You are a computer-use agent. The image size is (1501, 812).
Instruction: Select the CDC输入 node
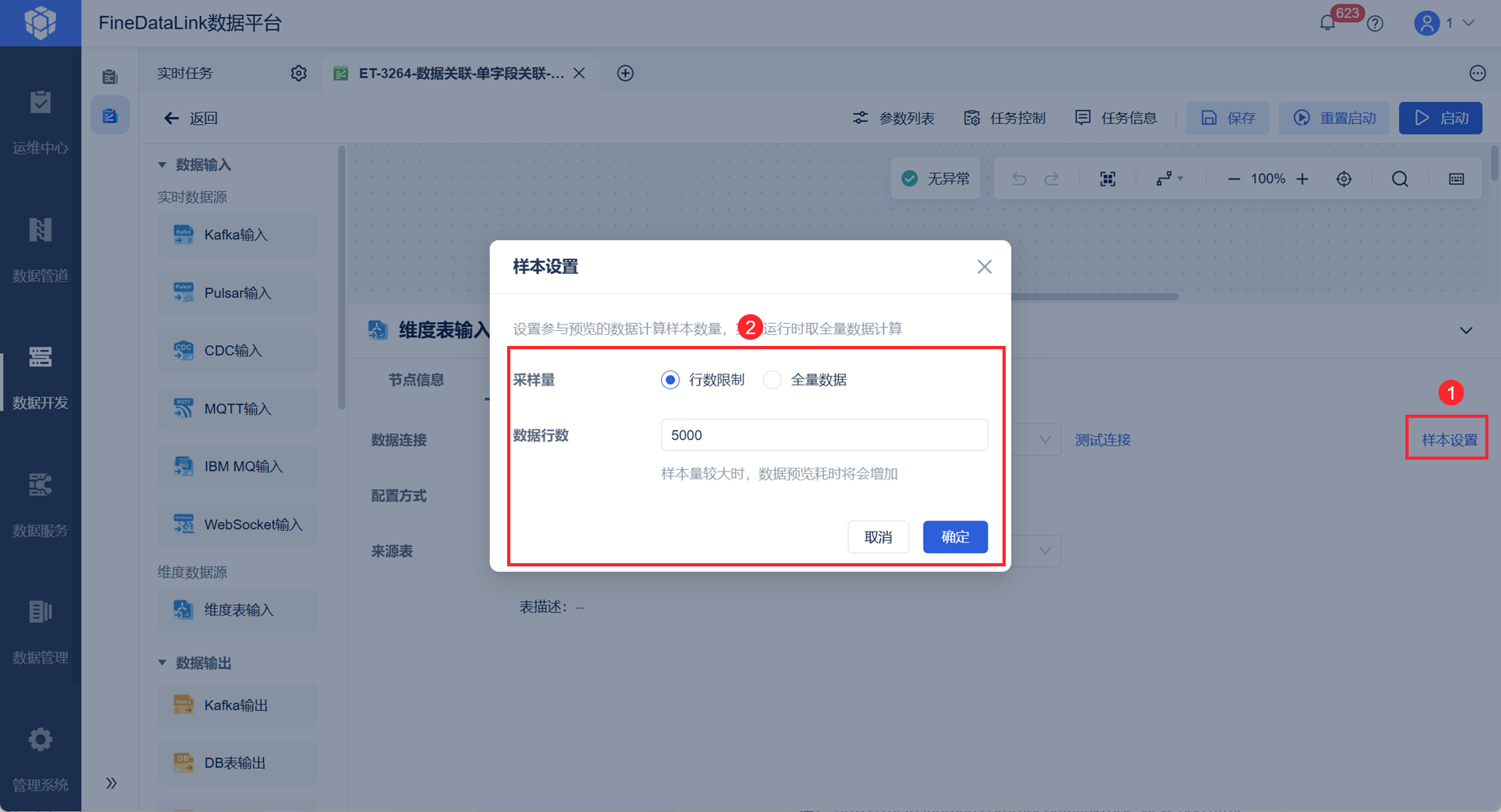(238, 351)
